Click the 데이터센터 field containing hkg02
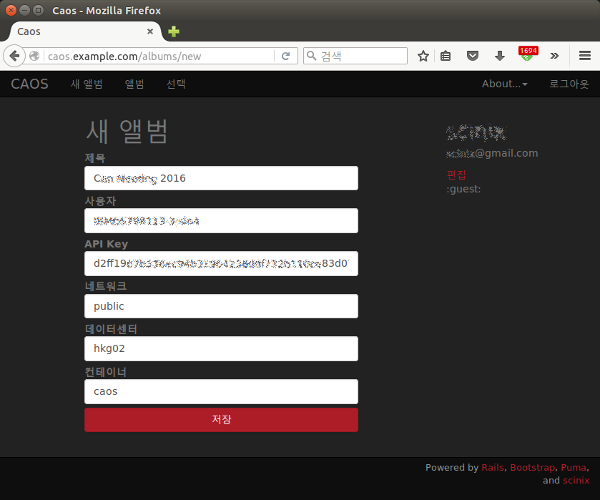This screenshot has width=600, height=500. [221, 349]
